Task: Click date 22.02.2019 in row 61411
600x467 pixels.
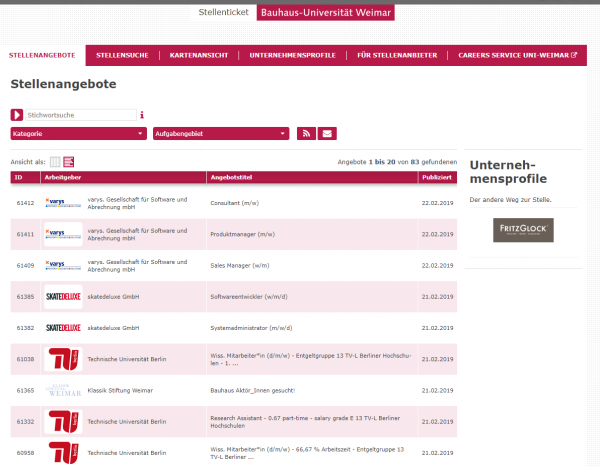Action: (437, 234)
